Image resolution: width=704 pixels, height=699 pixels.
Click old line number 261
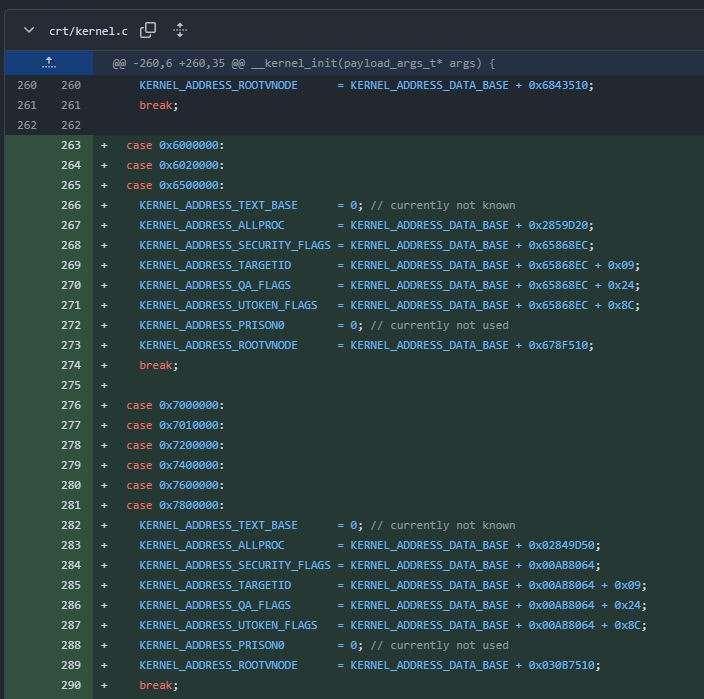27,106
